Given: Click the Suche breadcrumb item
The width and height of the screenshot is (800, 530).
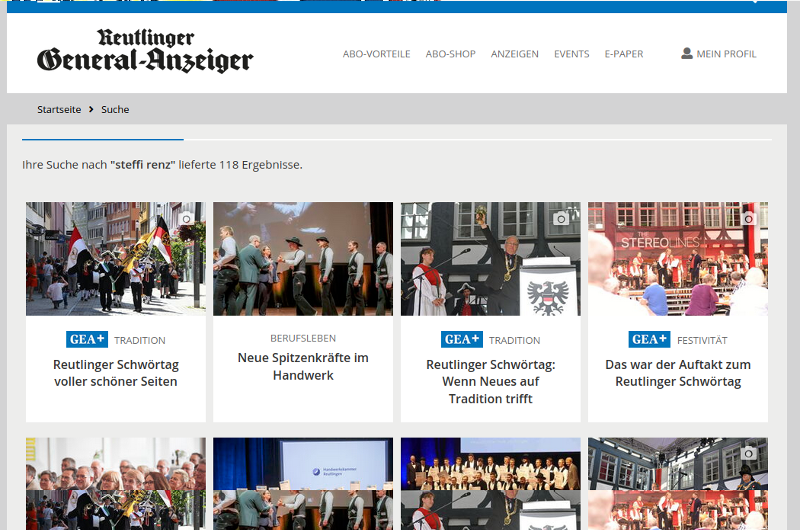Looking at the screenshot, I should (x=115, y=109).
